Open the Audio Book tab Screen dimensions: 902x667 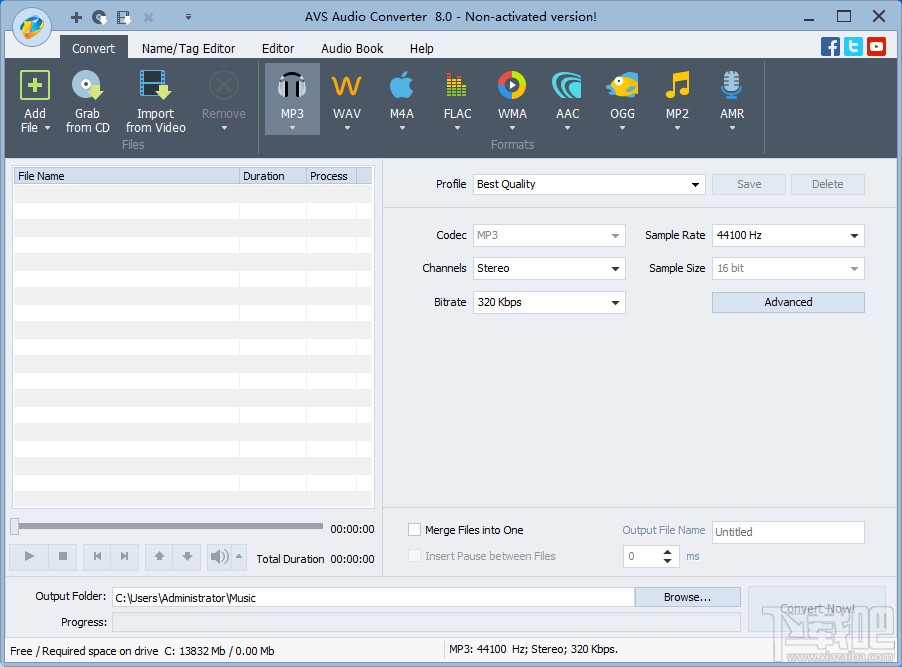352,48
